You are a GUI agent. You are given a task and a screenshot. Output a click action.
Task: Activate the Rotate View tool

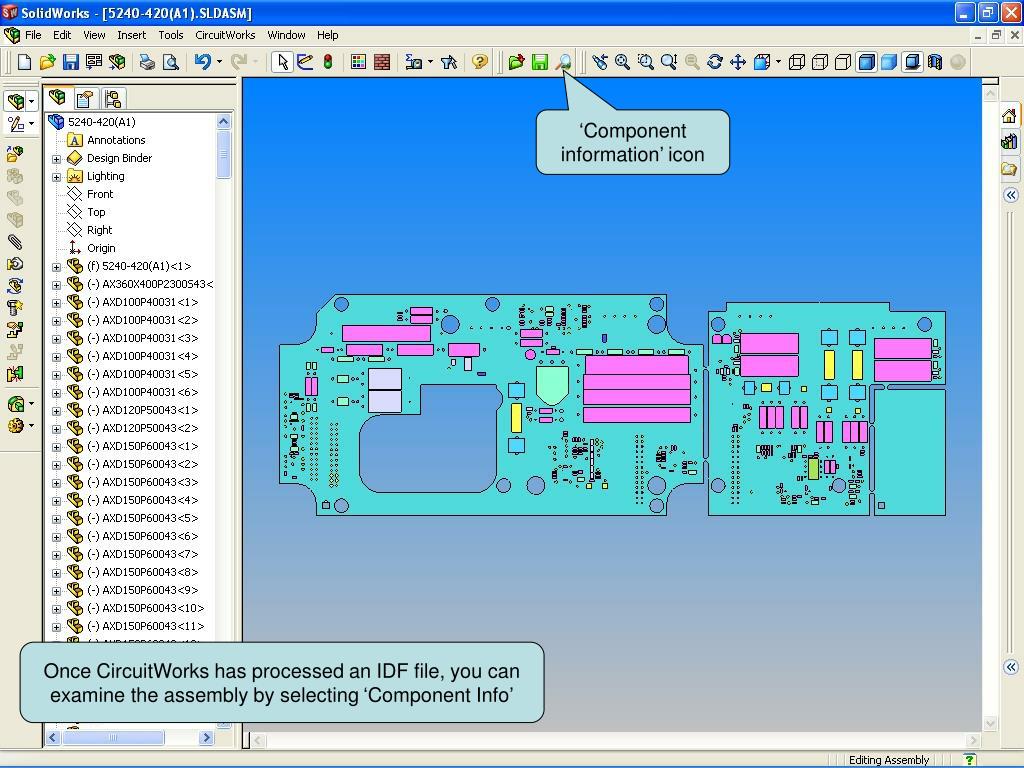pos(715,62)
